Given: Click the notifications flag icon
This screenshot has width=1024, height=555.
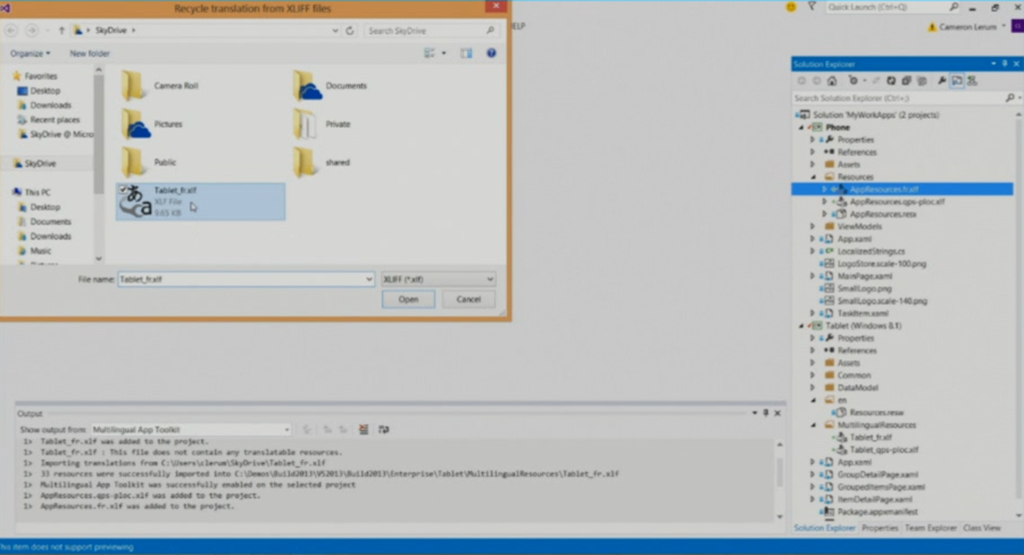Looking at the screenshot, I should [812, 7].
